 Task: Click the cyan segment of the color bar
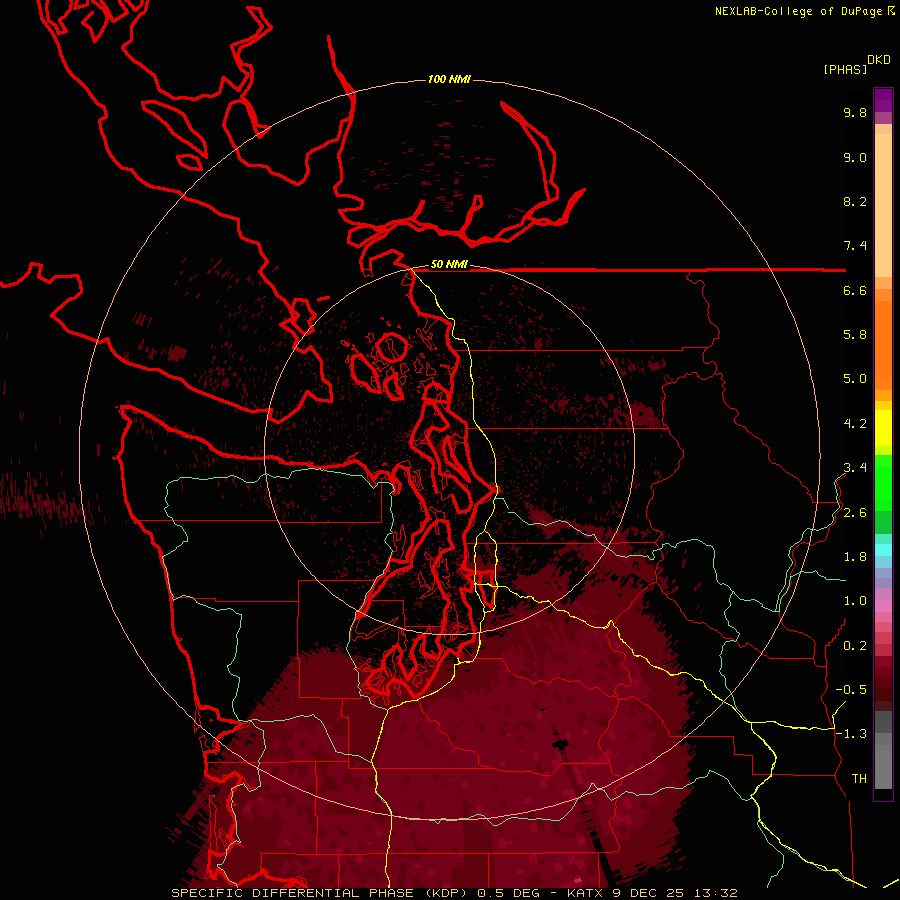(x=883, y=550)
